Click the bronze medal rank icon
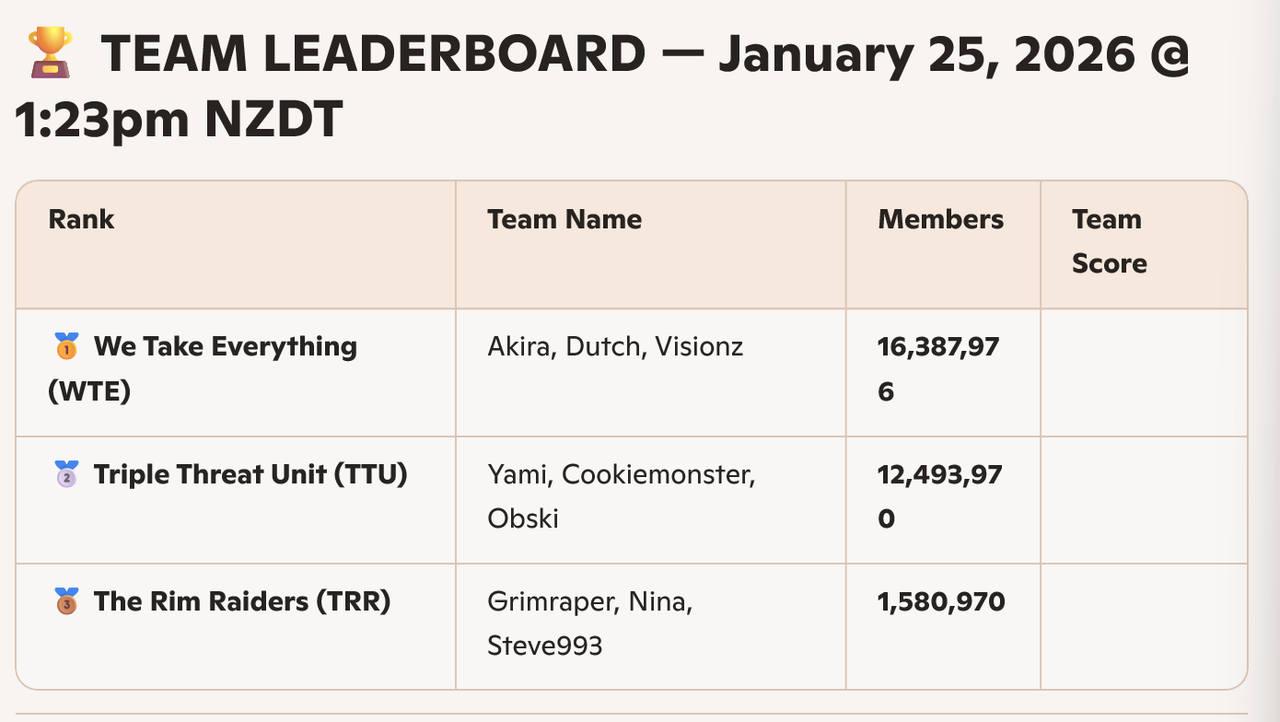Screen dimensions: 1280x722 (65, 602)
